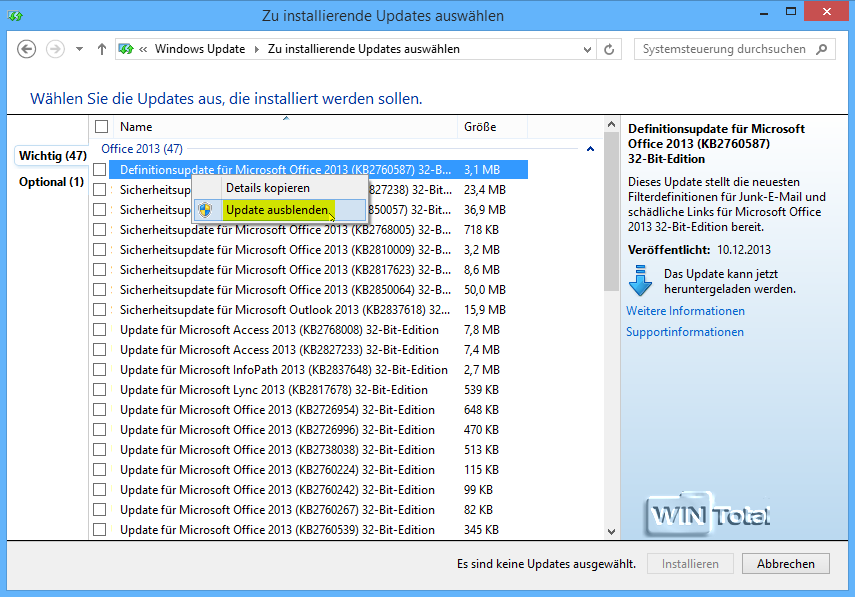Check the InfoPath 2013 KB2837648 checkbox

[99, 370]
